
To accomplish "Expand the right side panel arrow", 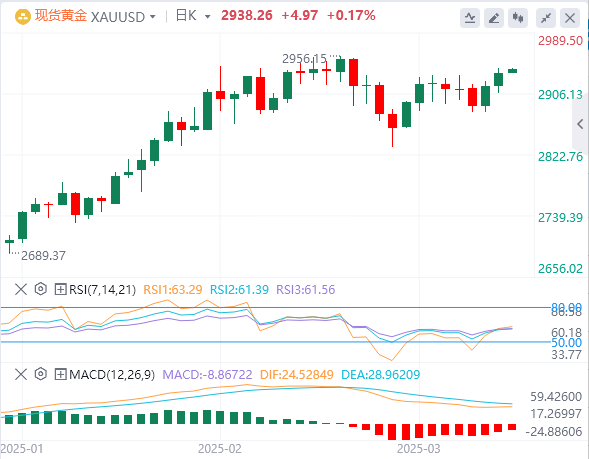I will pyautogui.click(x=580, y=124).
